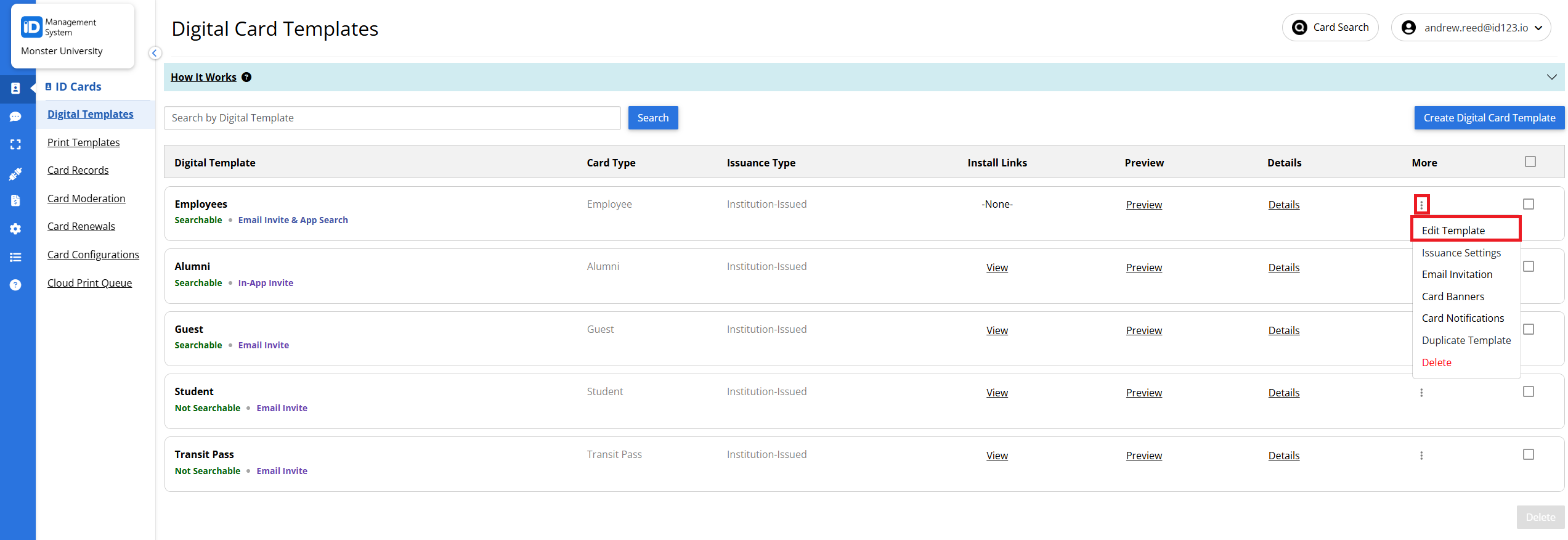Open the Alumni Preview link
This screenshot has height=540, width=1568.
pyautogui.click(x=1144, y=268)
